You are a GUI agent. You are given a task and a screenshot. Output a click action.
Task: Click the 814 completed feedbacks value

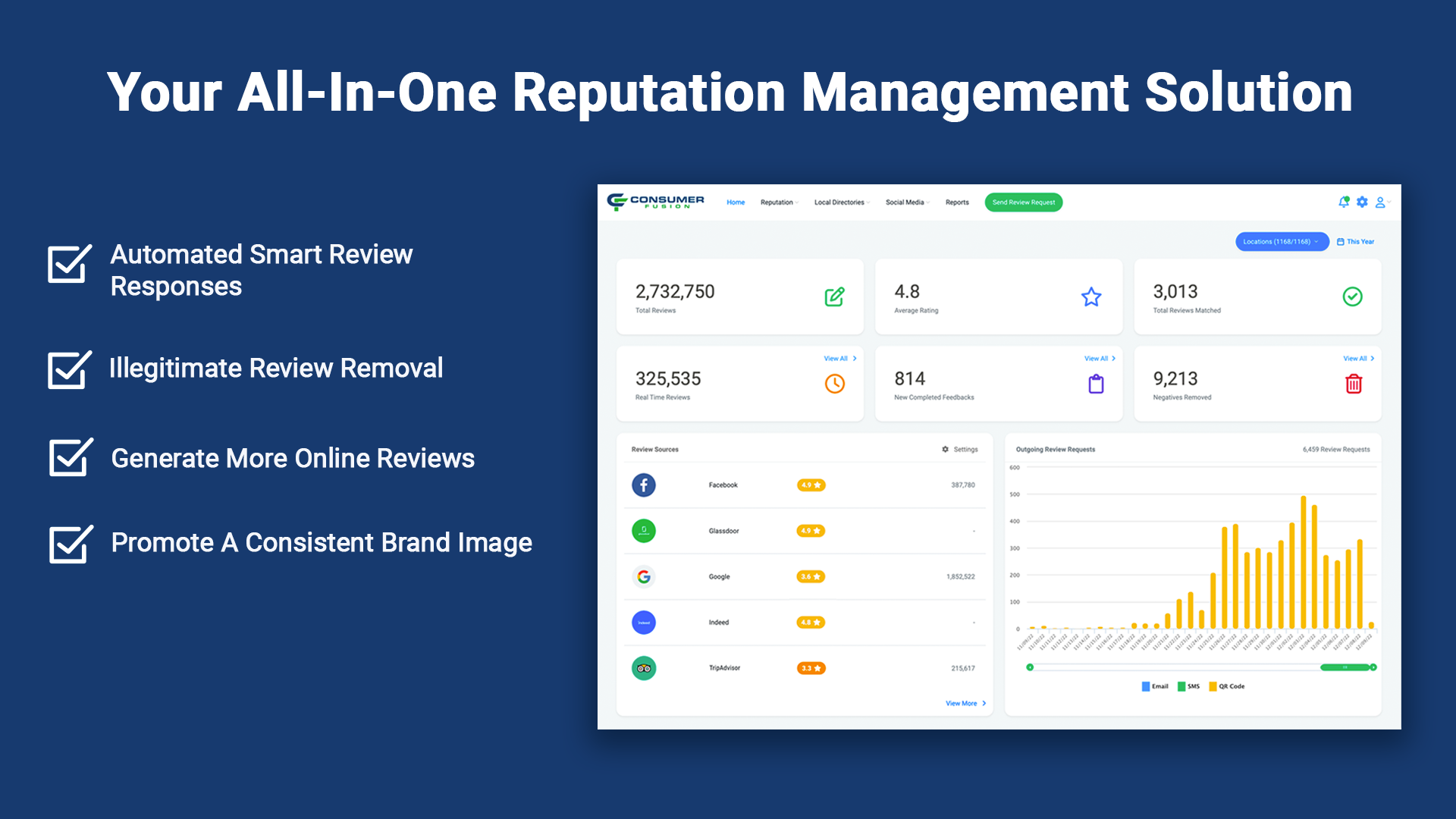910,378
